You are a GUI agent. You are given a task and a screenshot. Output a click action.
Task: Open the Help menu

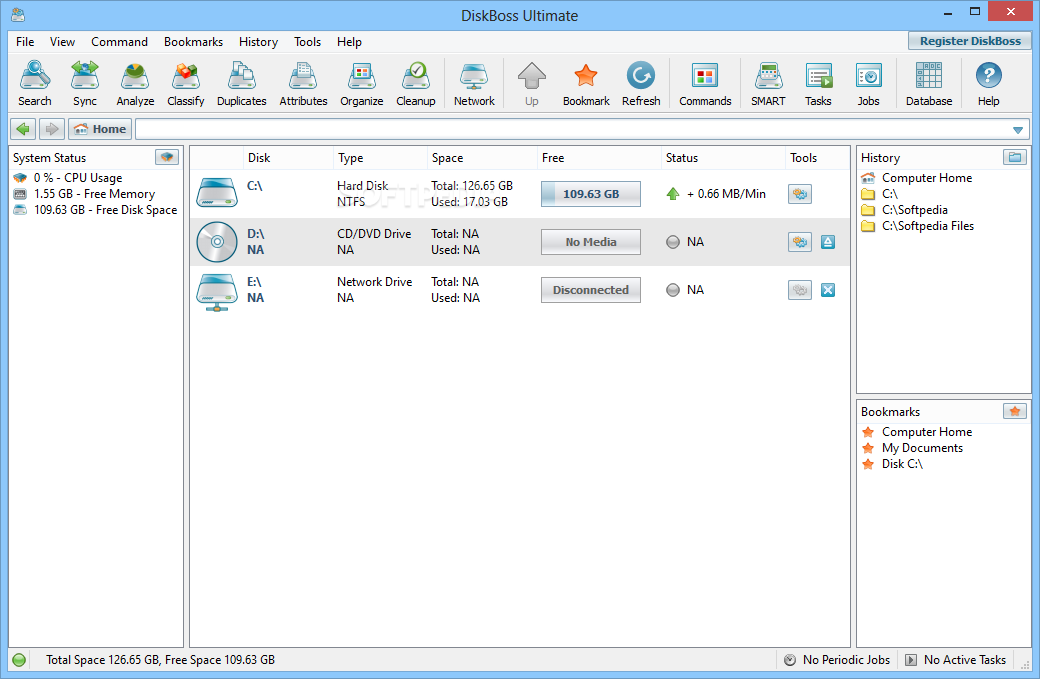coord(350,42)
